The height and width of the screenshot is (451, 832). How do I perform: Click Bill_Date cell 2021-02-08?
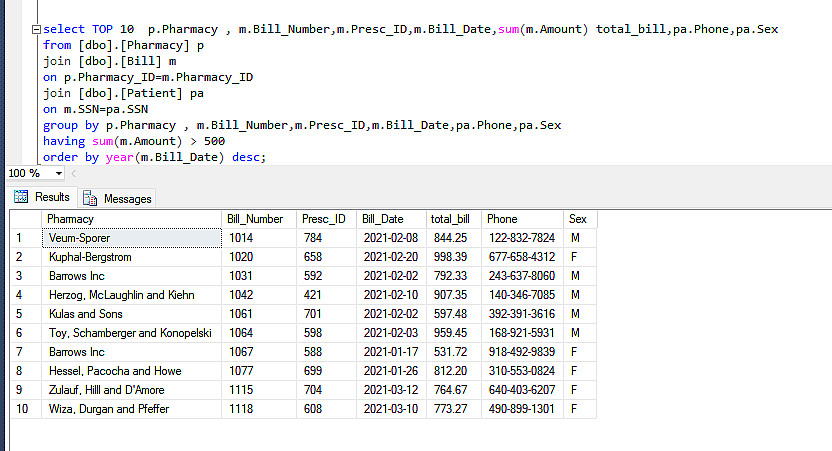pyautogui.click(x=392, y=238)
